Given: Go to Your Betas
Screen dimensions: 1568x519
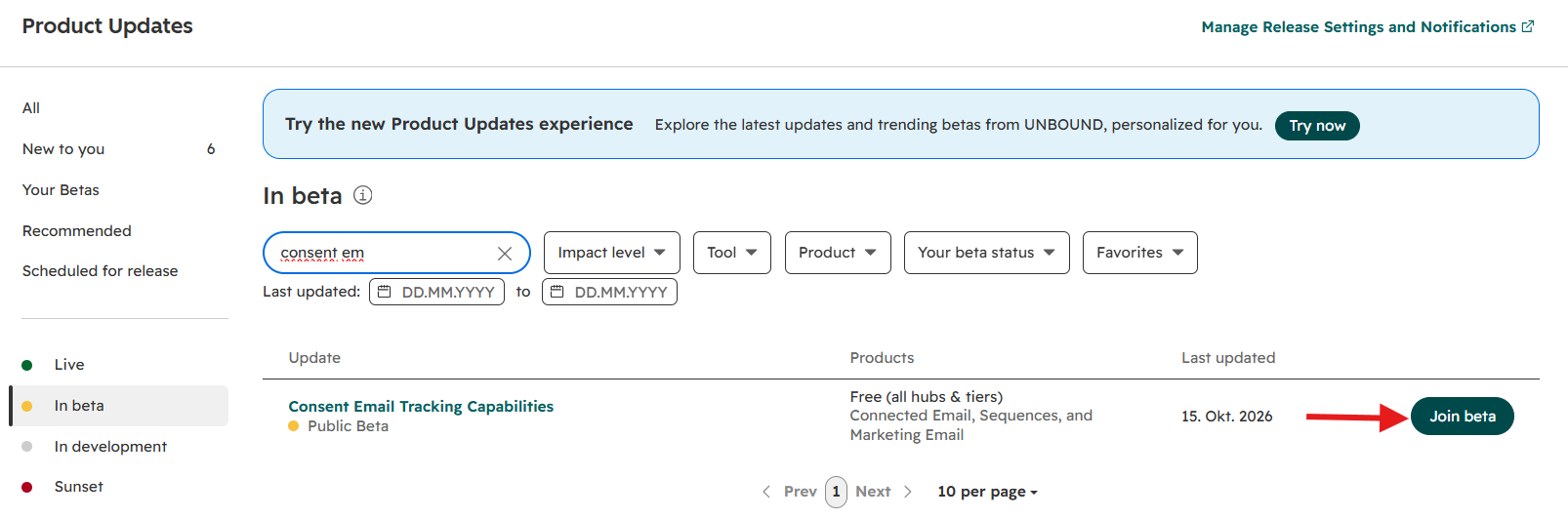Looking at the screenshot, I should 61,190.
